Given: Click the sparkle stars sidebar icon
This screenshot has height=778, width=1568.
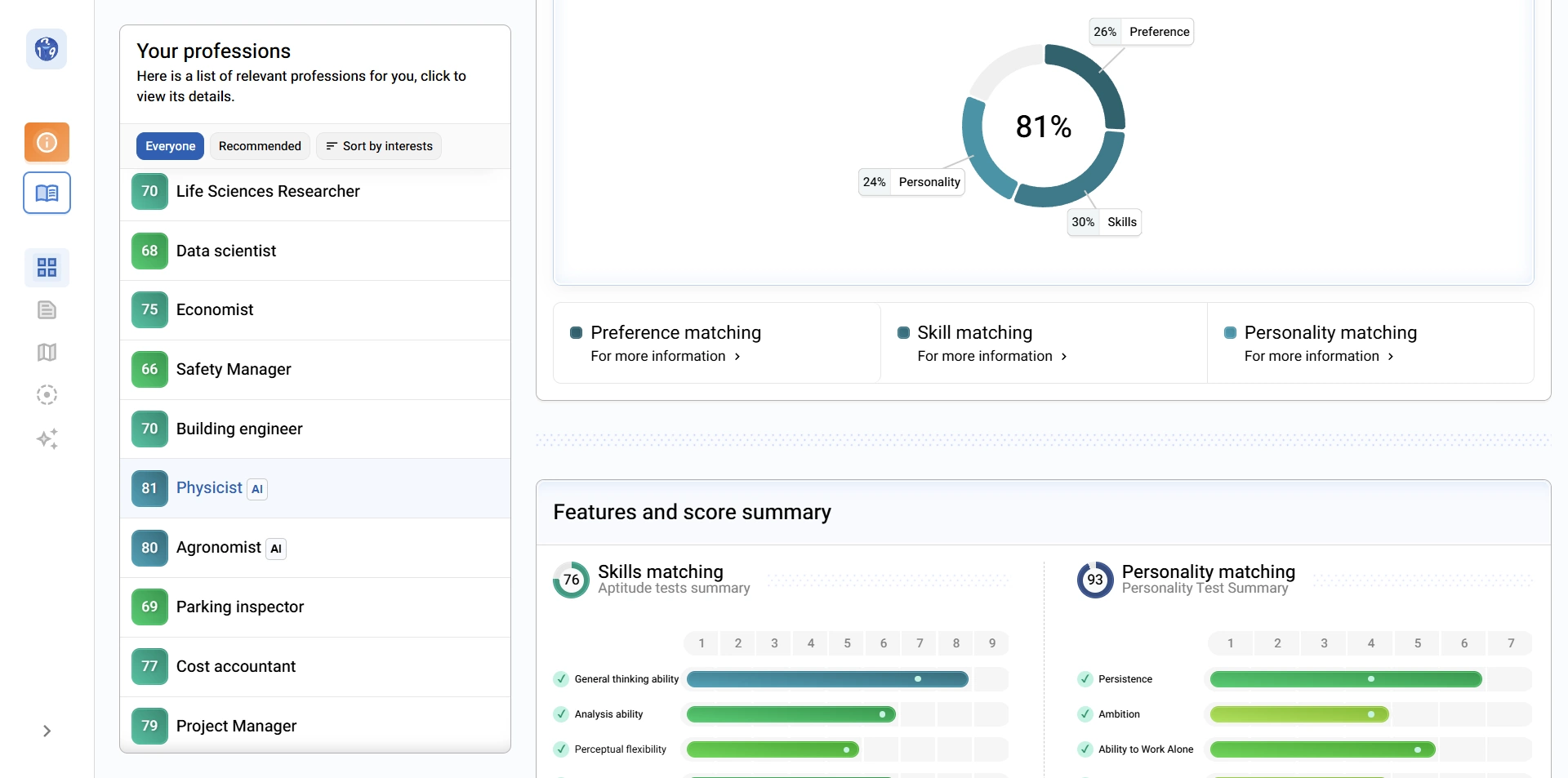Looking at the screenshot, I should [47, 439].
